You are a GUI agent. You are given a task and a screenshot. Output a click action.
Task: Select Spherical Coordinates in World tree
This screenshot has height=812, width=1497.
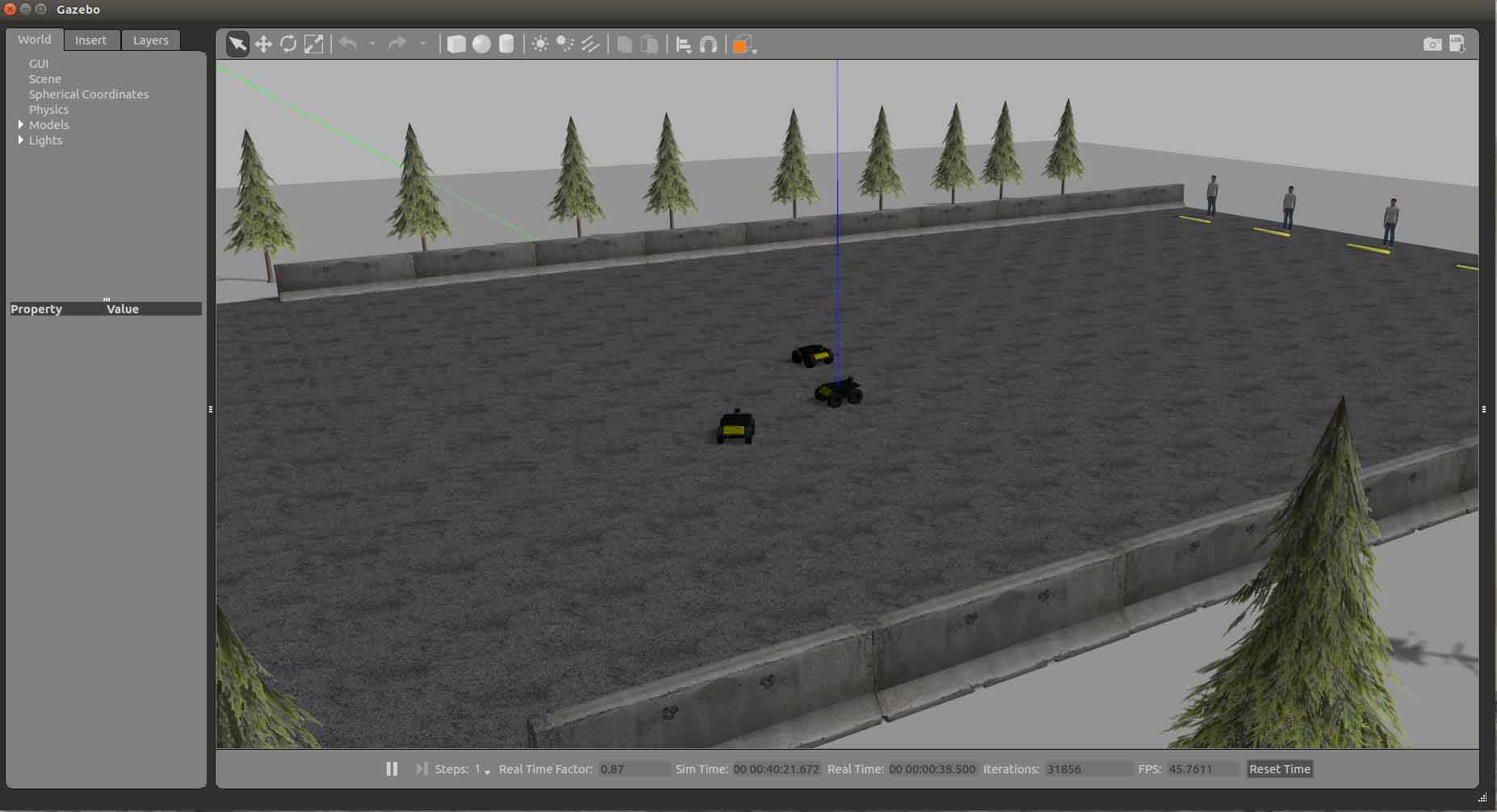(89, 94)
